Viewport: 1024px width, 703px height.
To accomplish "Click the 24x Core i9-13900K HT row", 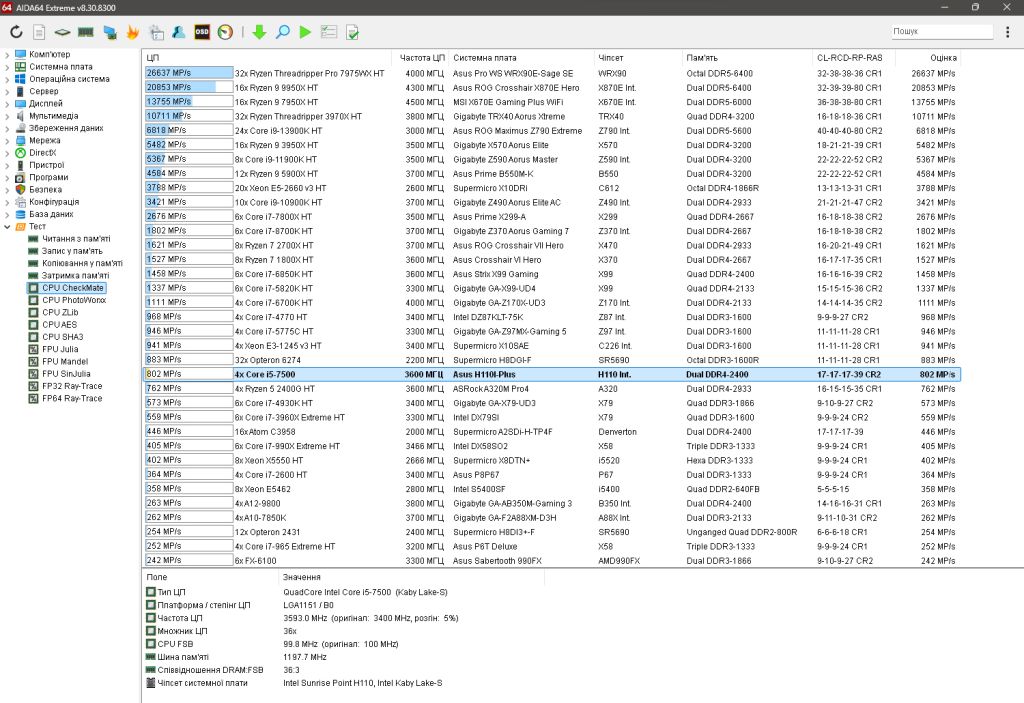I will [x=552, y=131].
